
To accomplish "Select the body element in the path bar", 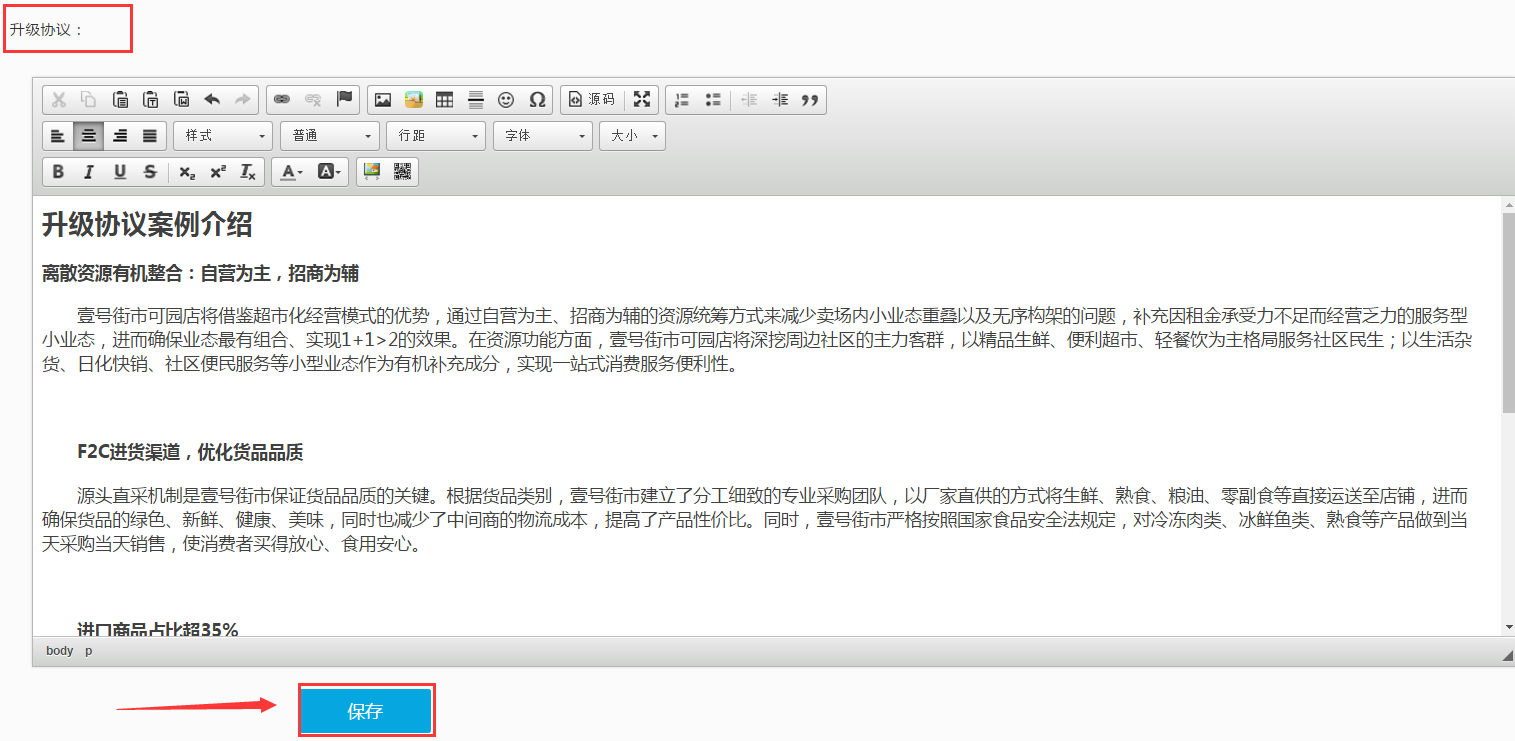I will [x=60, y=651].
